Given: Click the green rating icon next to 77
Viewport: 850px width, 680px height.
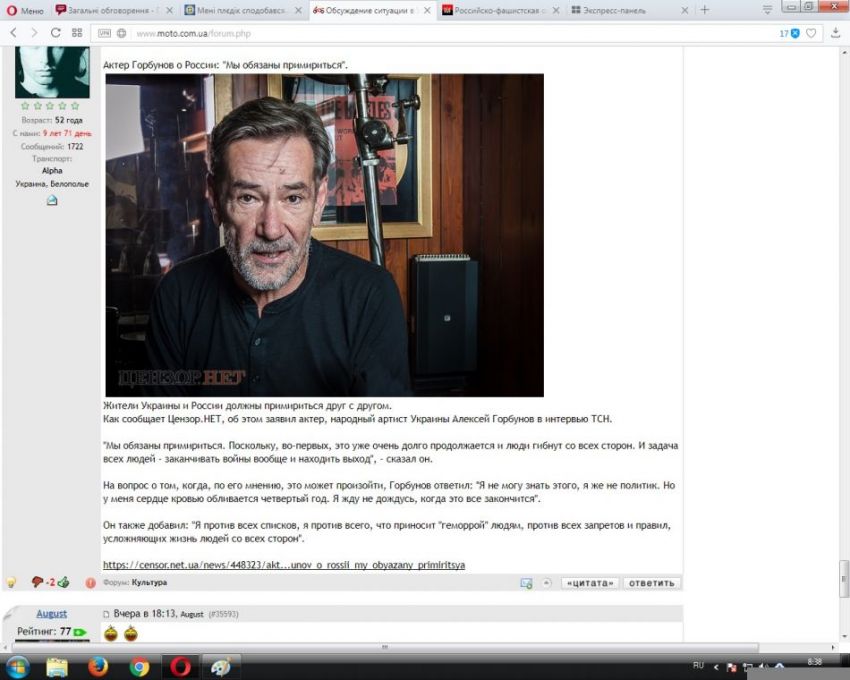Looking at the screenshot, I should point(80,632).
